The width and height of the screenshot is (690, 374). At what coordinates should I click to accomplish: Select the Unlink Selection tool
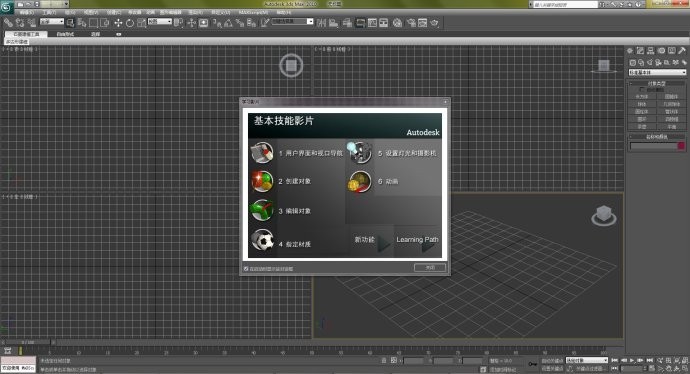coord(20,23)
